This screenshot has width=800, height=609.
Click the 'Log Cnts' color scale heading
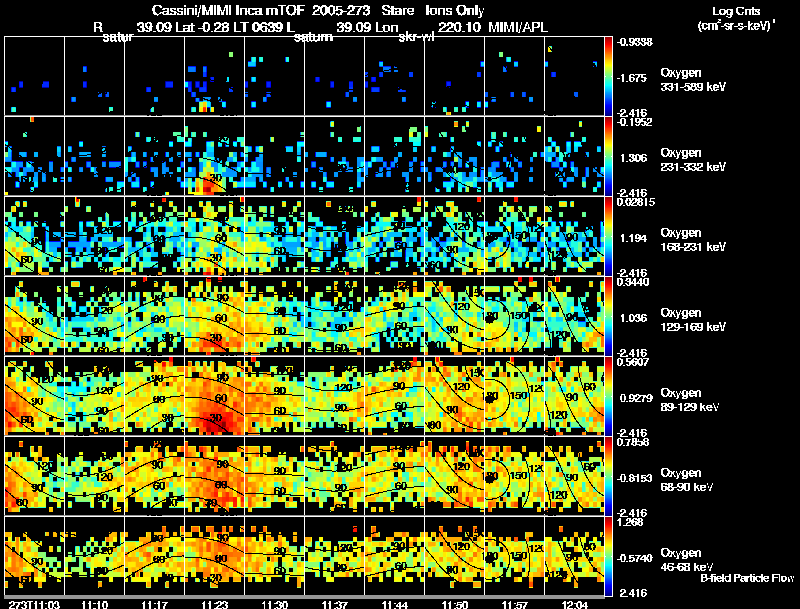click(x=736, y=11)
